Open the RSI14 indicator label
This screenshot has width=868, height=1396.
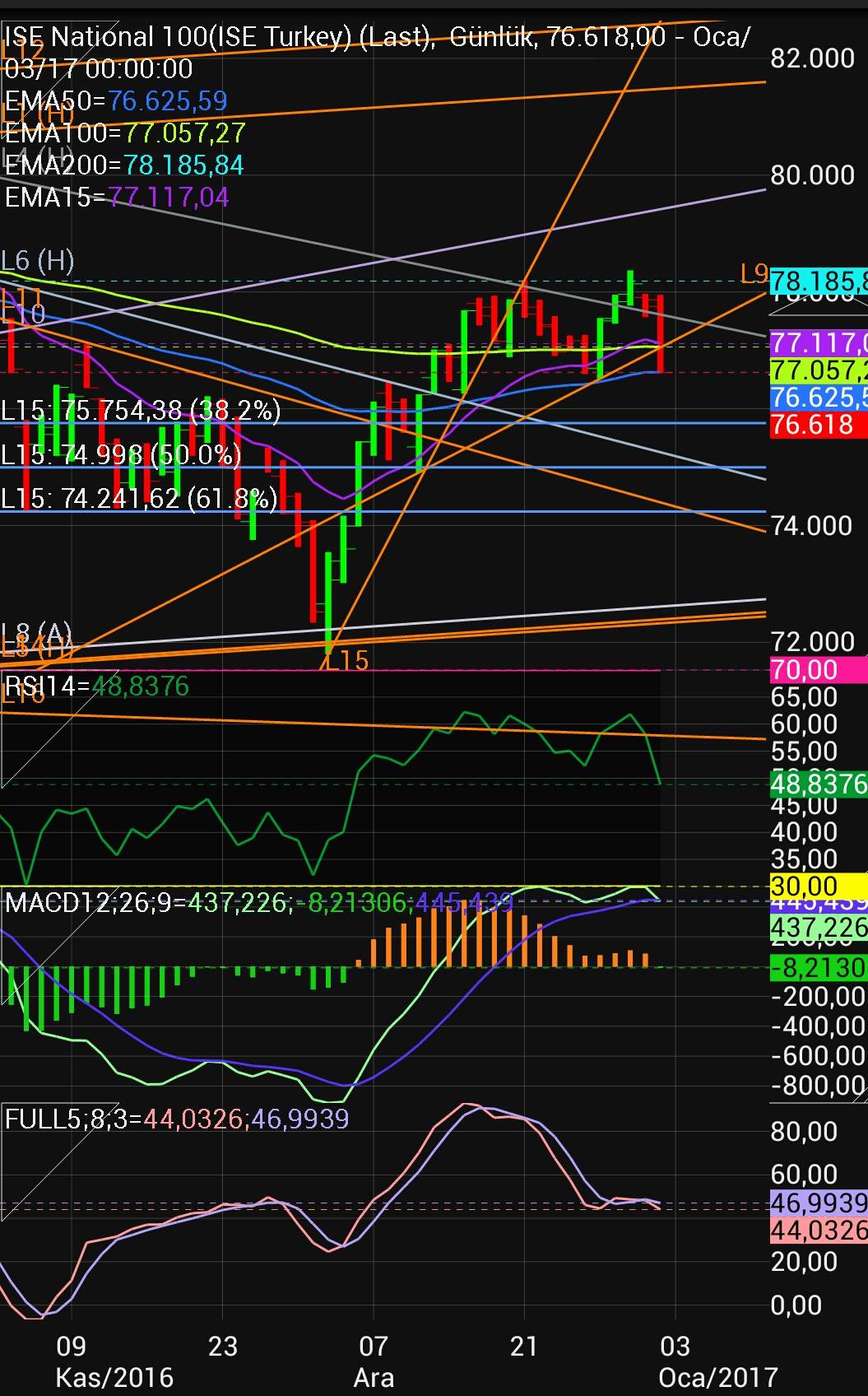click(x=97, y=686)
